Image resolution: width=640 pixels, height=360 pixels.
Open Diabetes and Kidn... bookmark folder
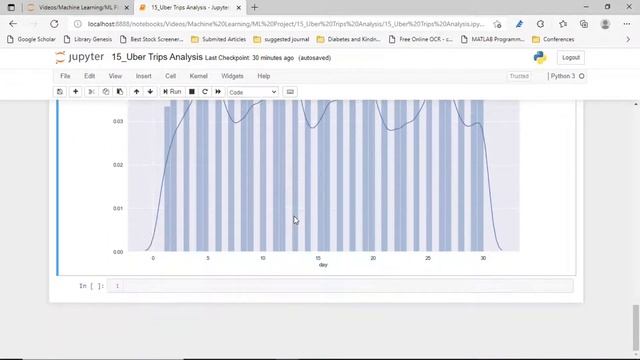click(x=349, y=40)
